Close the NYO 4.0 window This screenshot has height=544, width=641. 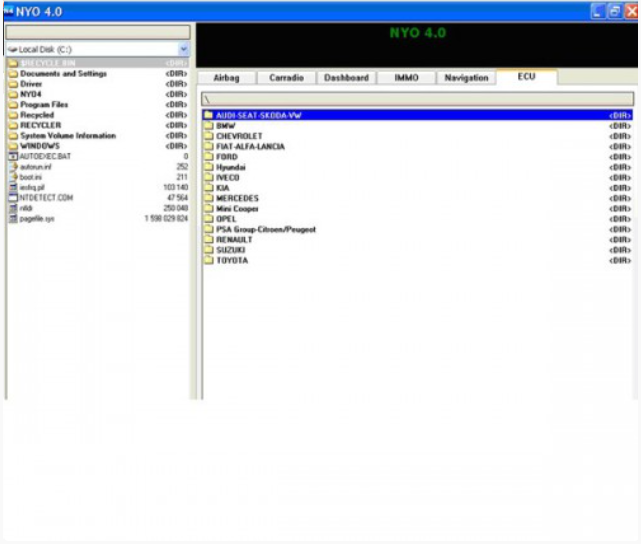coord(631,11)
